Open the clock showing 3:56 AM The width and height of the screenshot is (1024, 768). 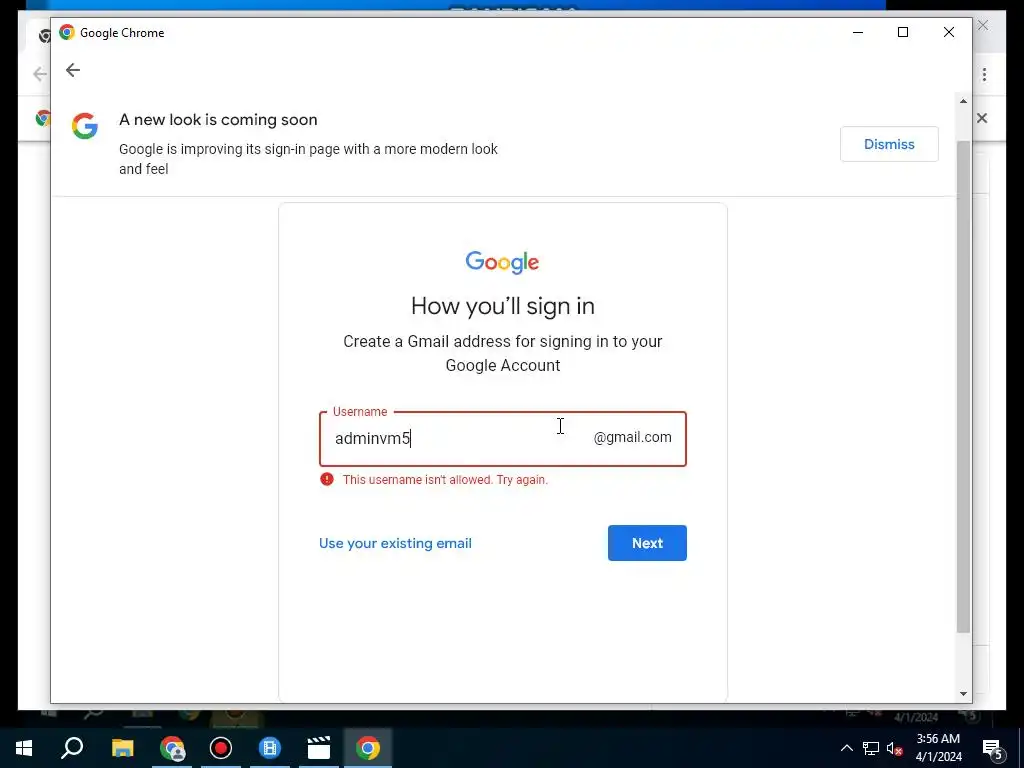938,748
